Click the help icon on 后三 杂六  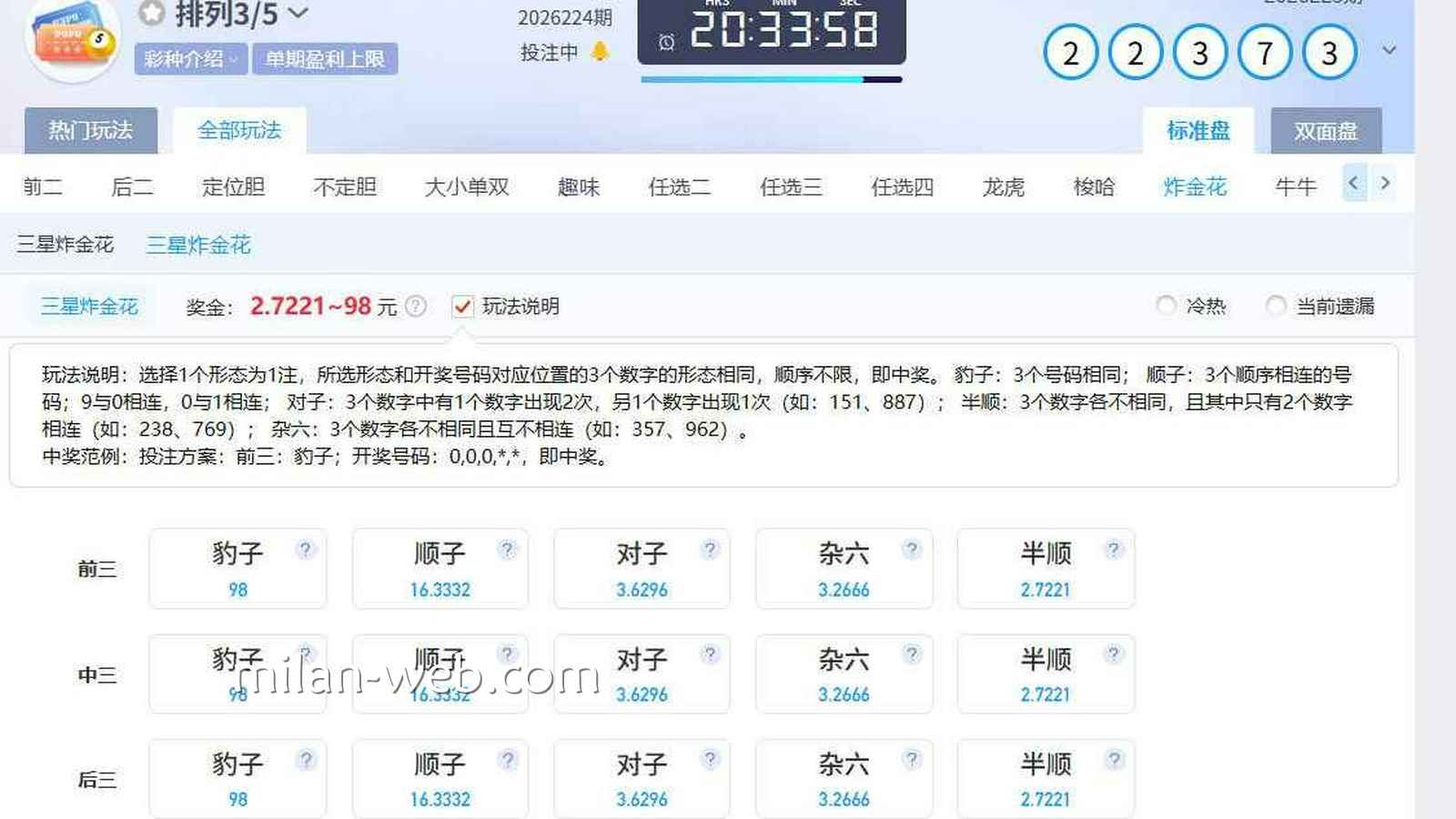[x=912, y=759]
